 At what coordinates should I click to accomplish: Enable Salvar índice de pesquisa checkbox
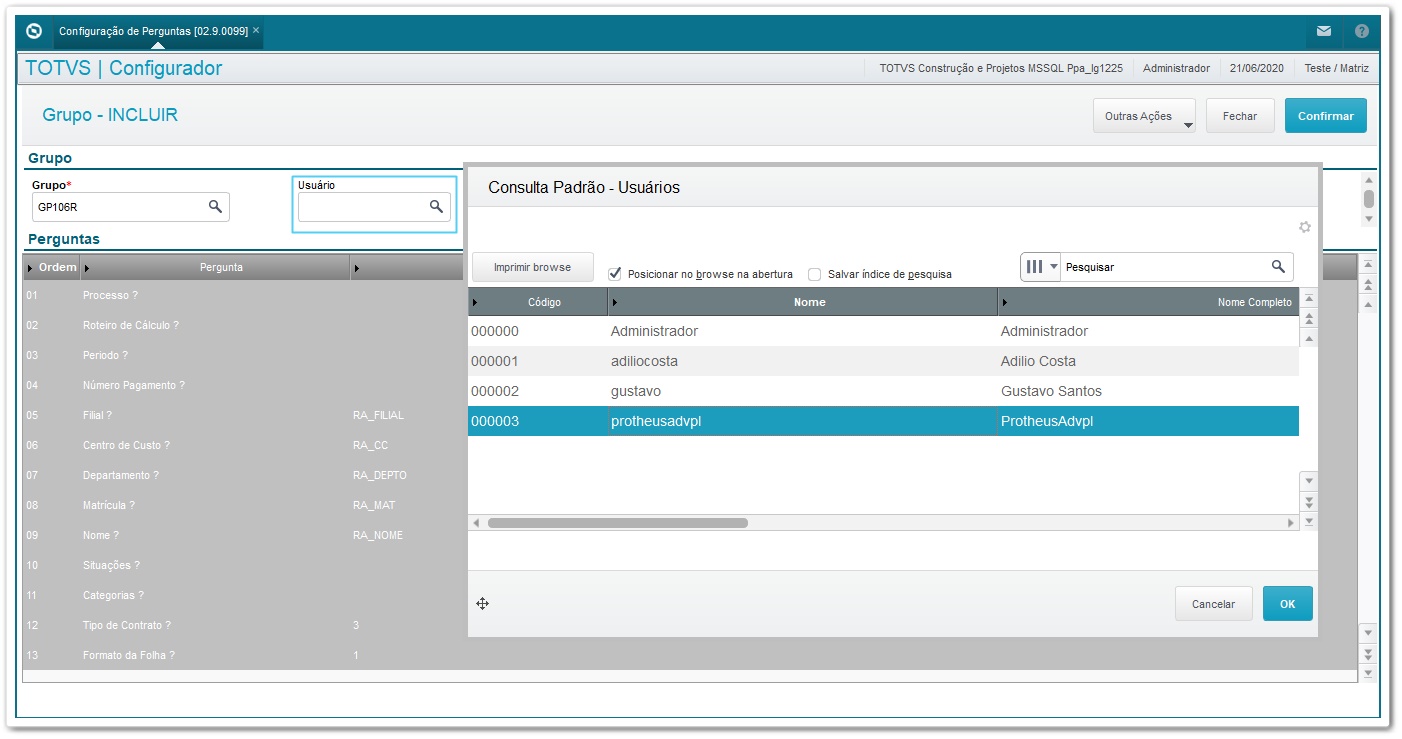coord(815,274)
